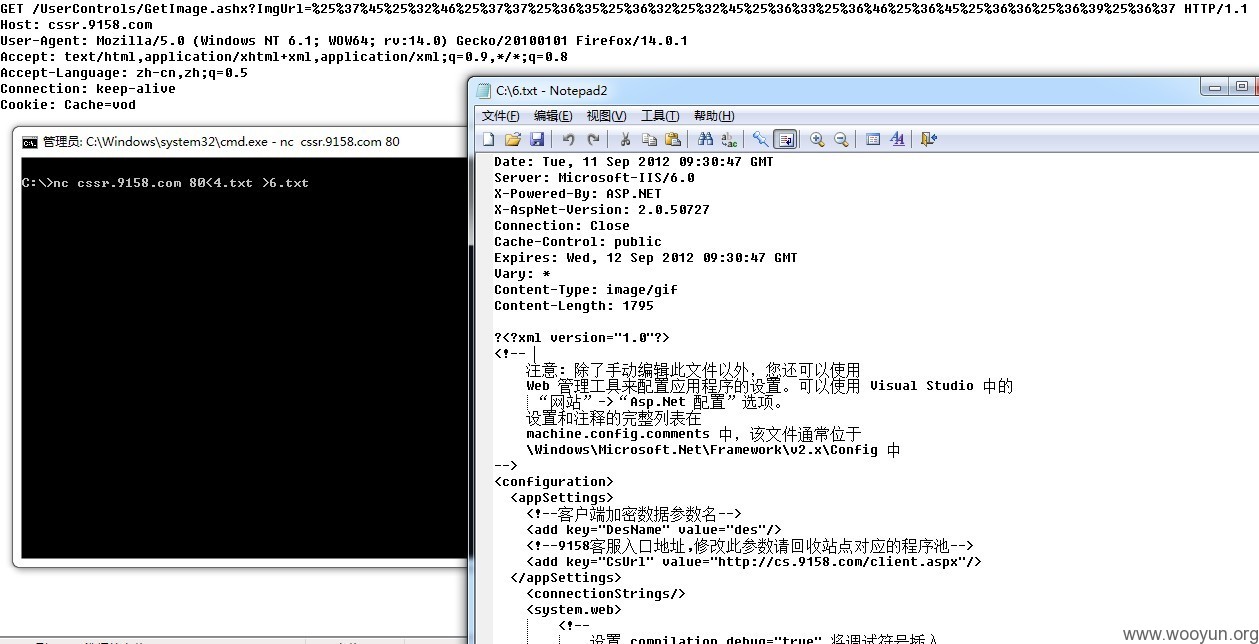Click the Save floppy disk icon in Notepad2
This screenshot has height=644, width=1259.
tap(537, 139)
